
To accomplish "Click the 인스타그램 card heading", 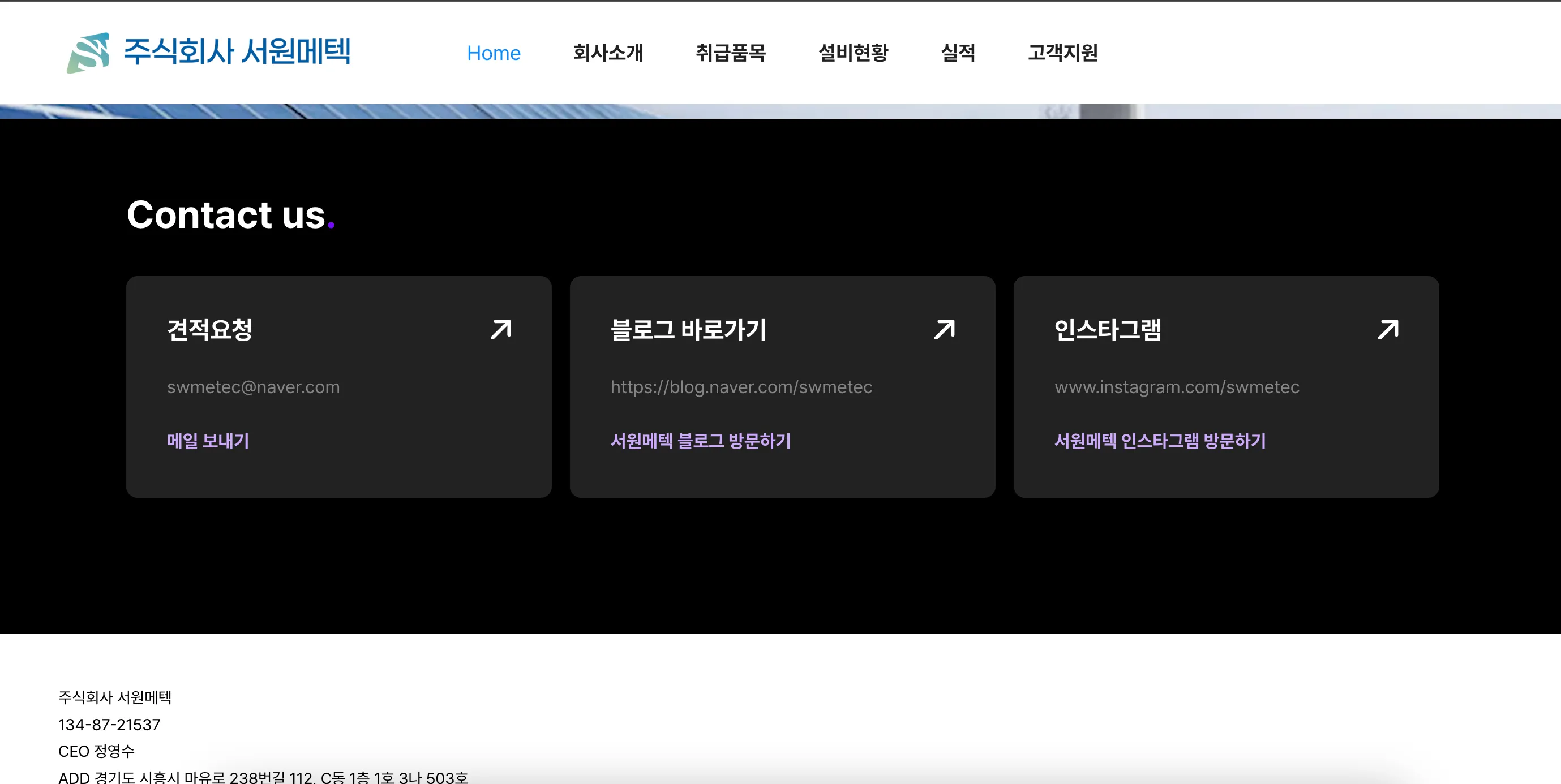I will click(1108, 330).
